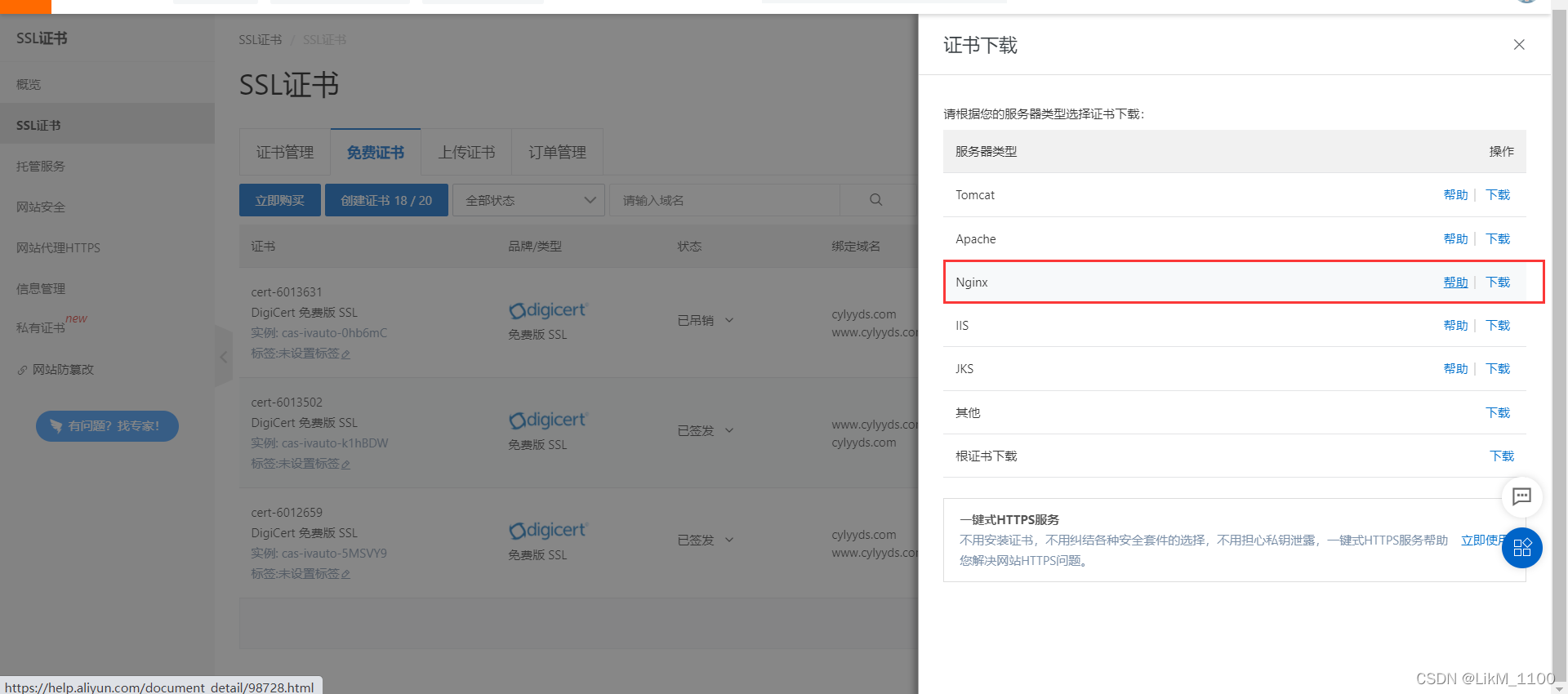The width and height of the screenshot is (1568, 694).
Task: Download the root certificate (根证书下载)
Action: 1502,456
